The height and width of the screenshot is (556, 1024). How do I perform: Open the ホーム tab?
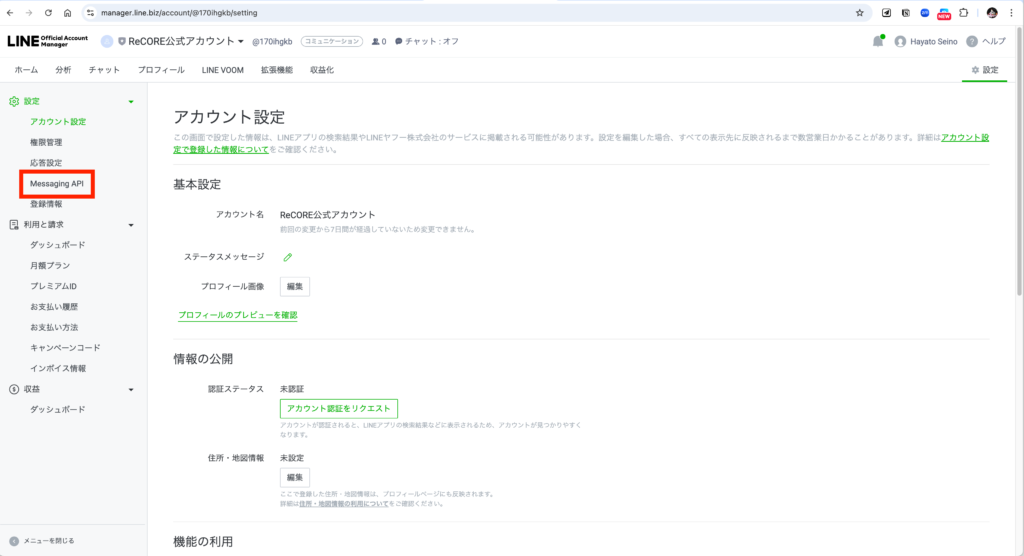coord(26,70)
